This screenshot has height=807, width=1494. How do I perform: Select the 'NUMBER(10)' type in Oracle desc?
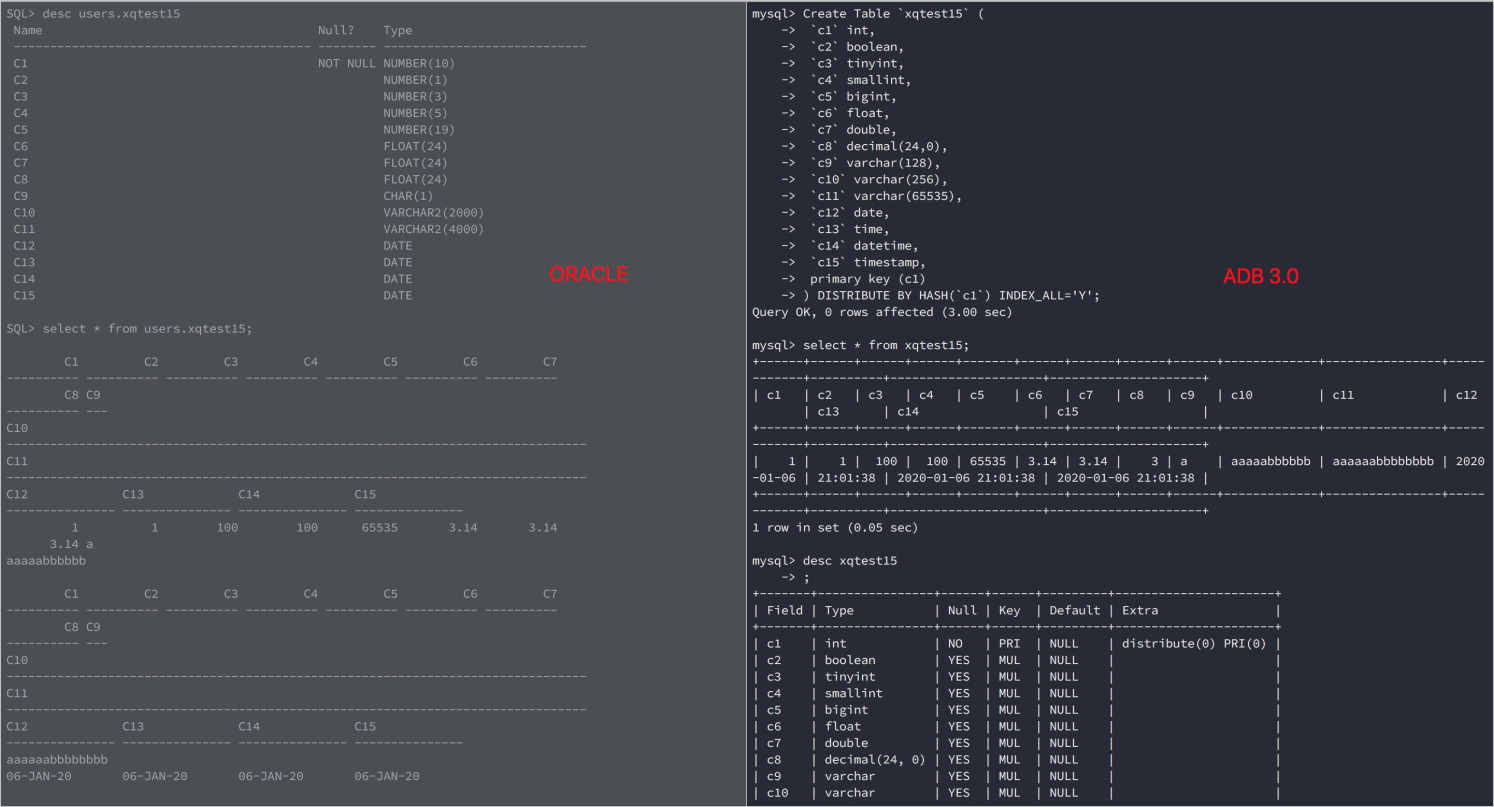(419, 63)
